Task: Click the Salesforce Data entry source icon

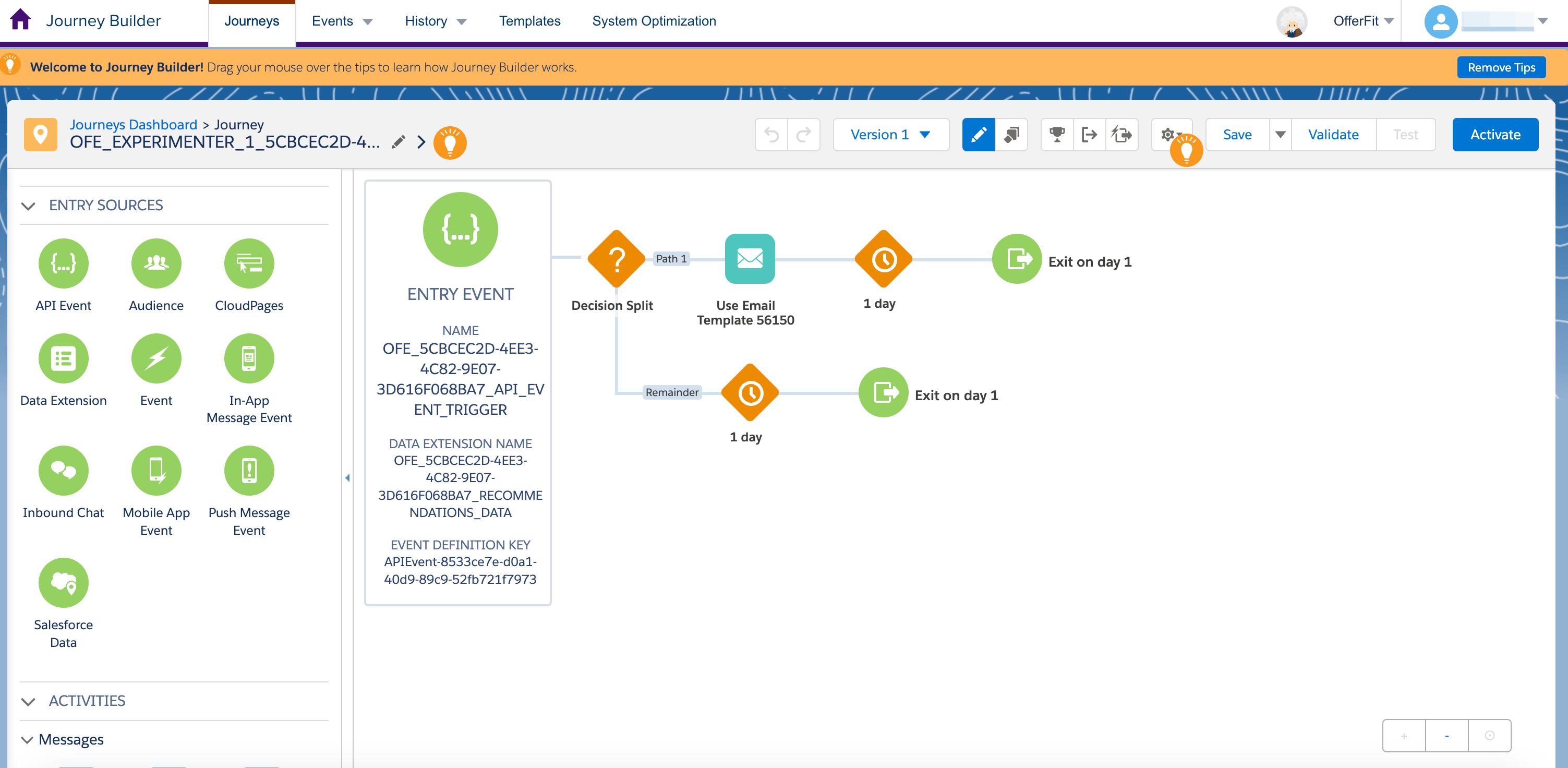Action: pyautogui.click(x=63, y=582)
